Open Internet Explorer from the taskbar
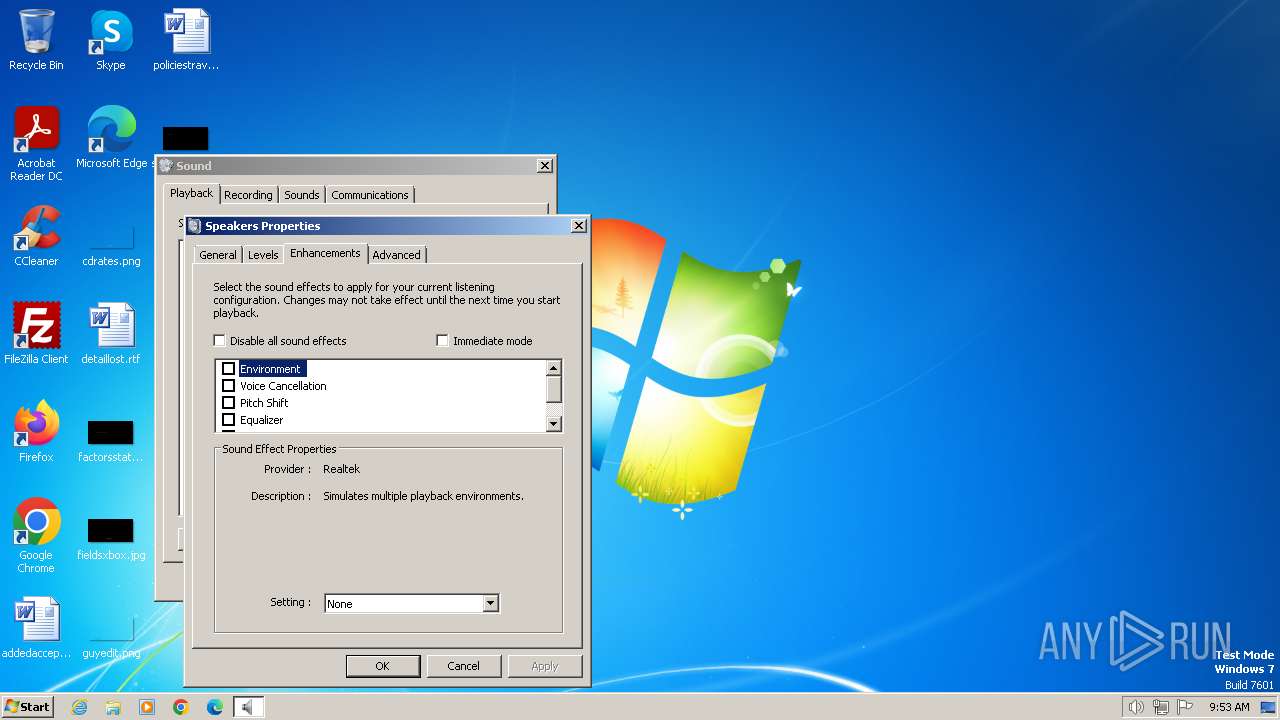Viewport: 1280px width, 720px height. (79, 707)
